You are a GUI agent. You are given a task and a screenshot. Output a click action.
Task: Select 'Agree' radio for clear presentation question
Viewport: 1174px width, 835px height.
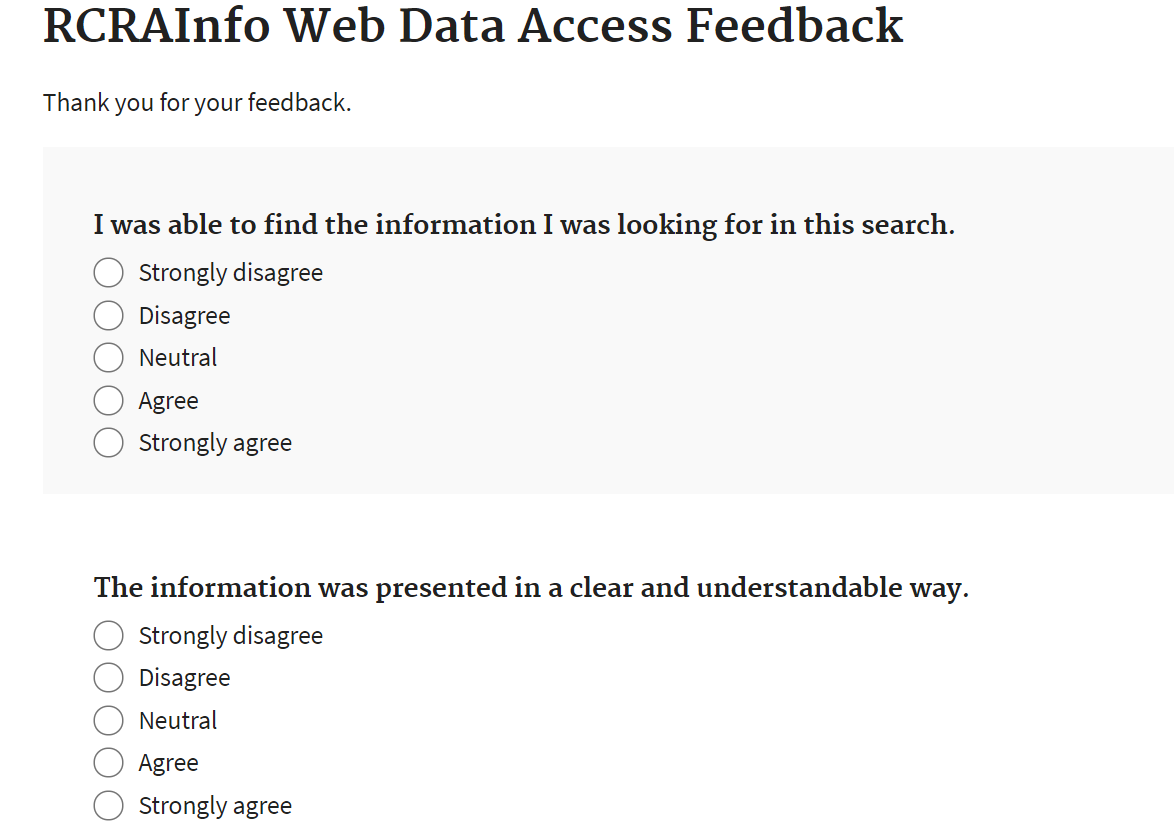[x=108, y=762]
